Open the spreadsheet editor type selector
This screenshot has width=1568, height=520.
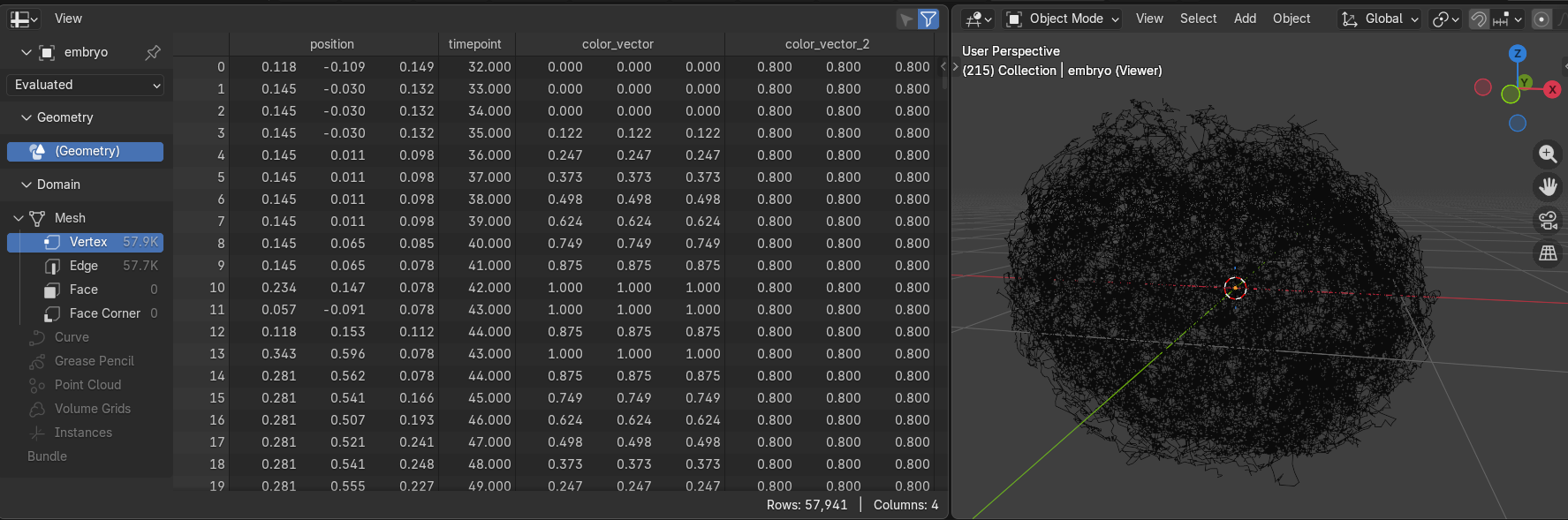24,19
